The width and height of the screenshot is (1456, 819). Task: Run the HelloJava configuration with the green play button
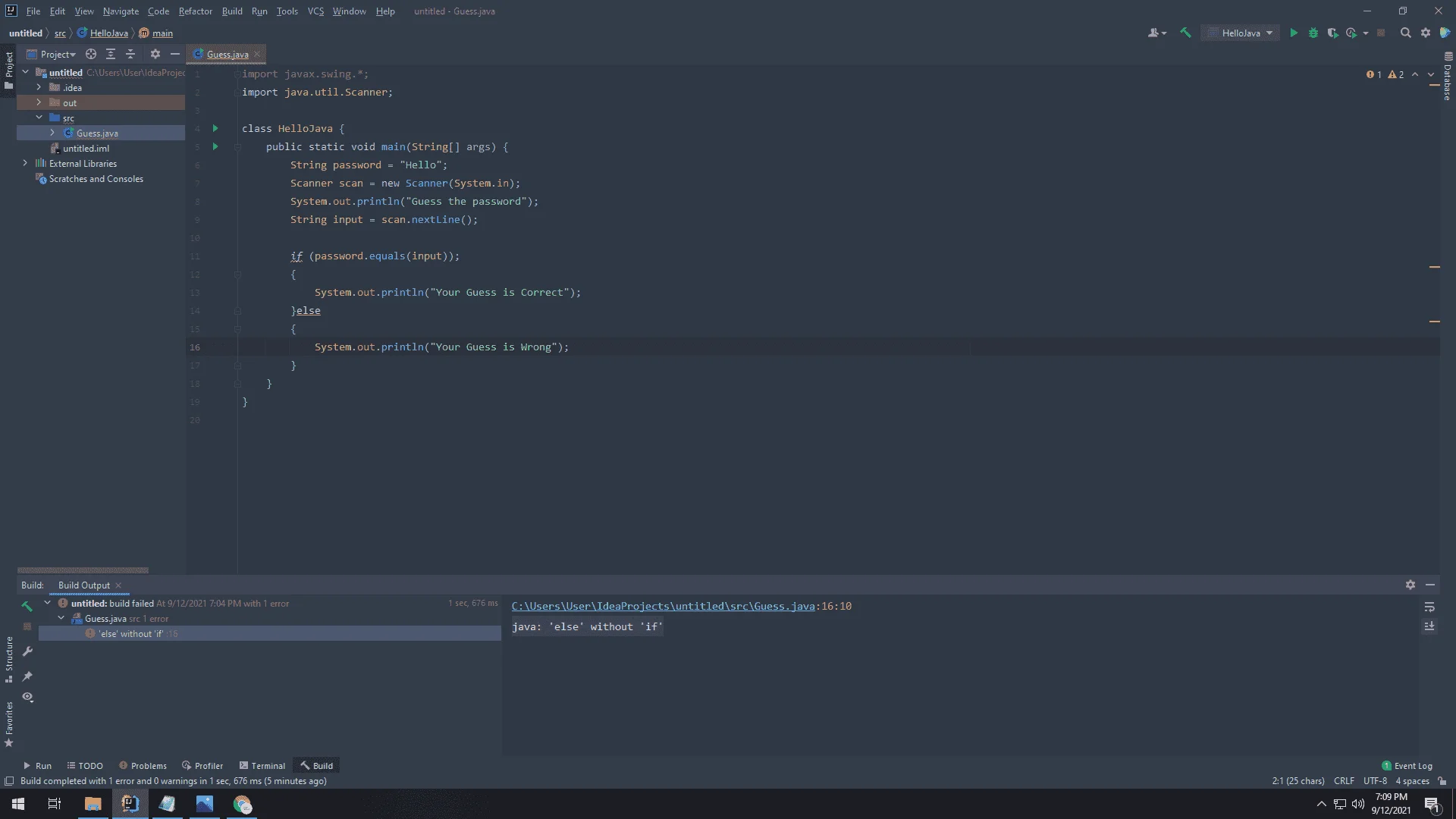point(1294,33)
